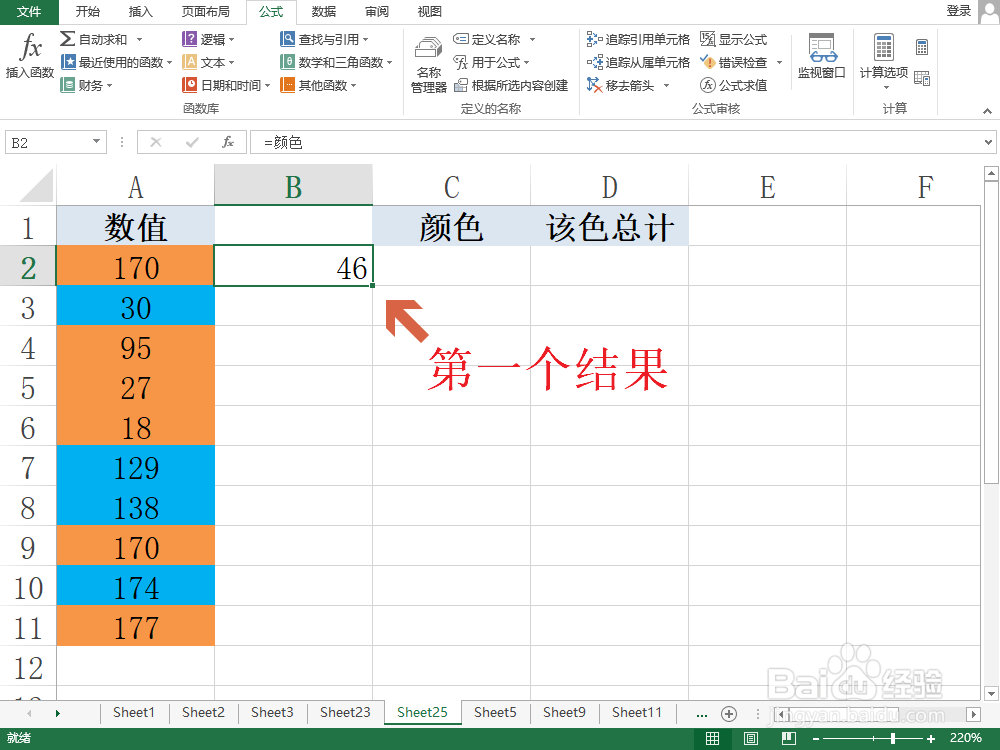Open Logical (逻辑) functions
This screenshot has height=750, width=1000.
(208, 40)
